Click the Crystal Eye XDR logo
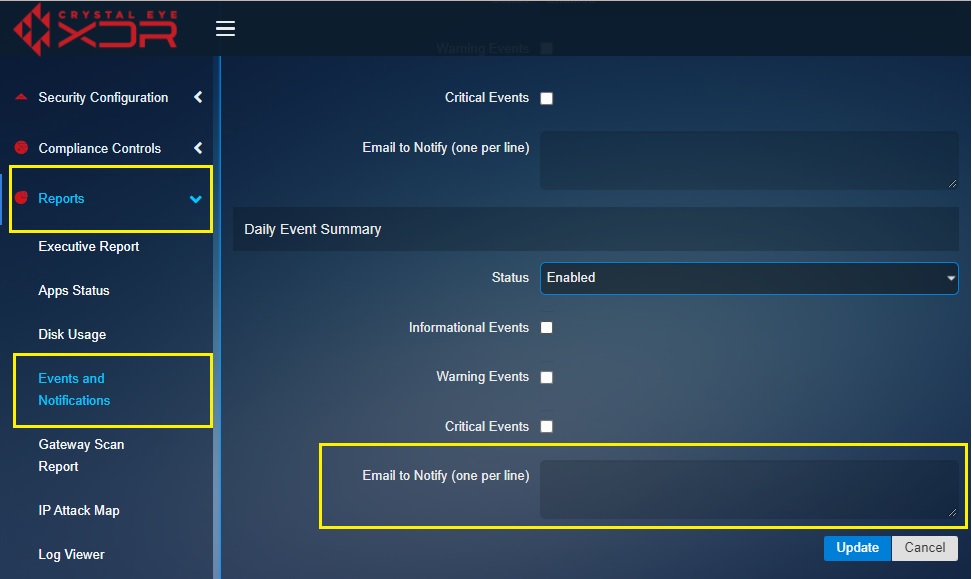Screen dimensions: 972x579 click(x=95, y=29)
